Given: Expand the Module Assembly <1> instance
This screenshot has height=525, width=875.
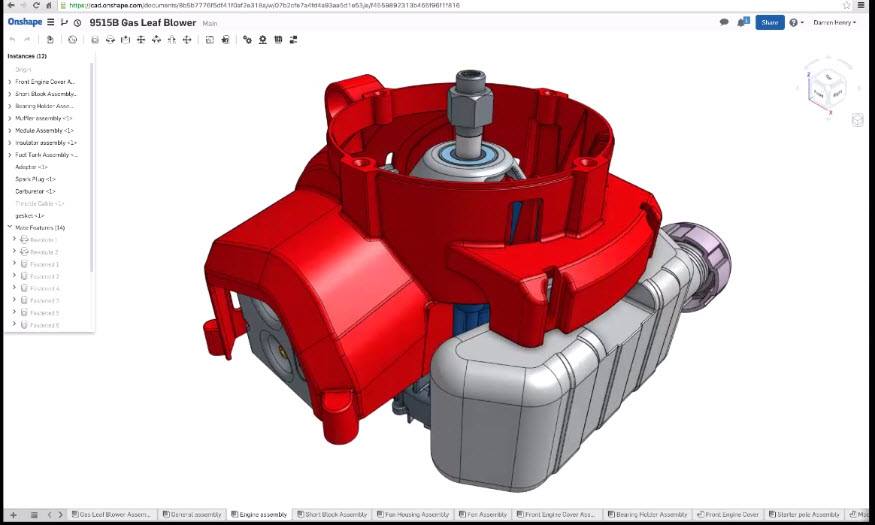Looking at the screenshot, I should coord(9,131).
